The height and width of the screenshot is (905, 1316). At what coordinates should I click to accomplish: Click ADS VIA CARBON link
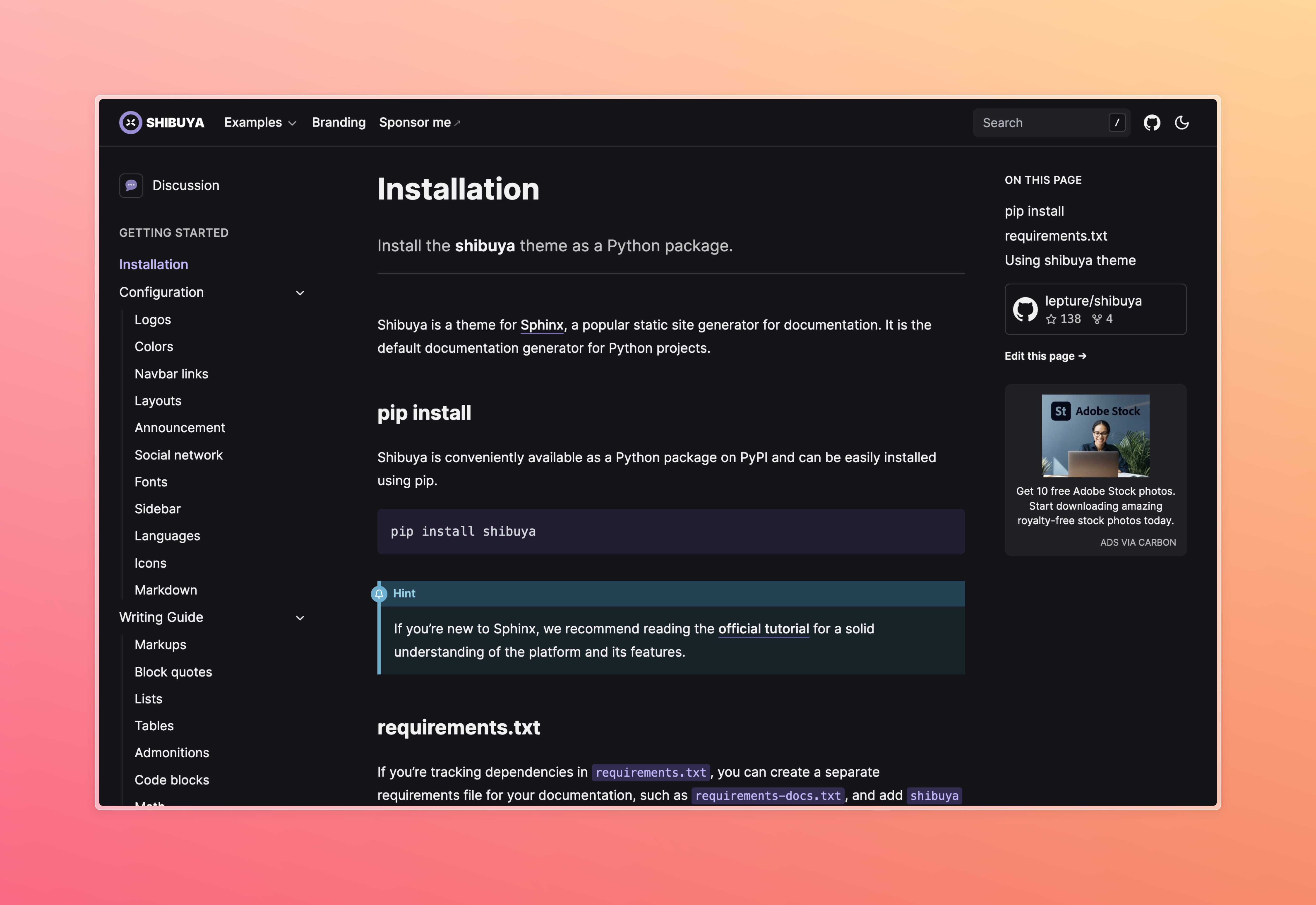[x=1138, y=543]
